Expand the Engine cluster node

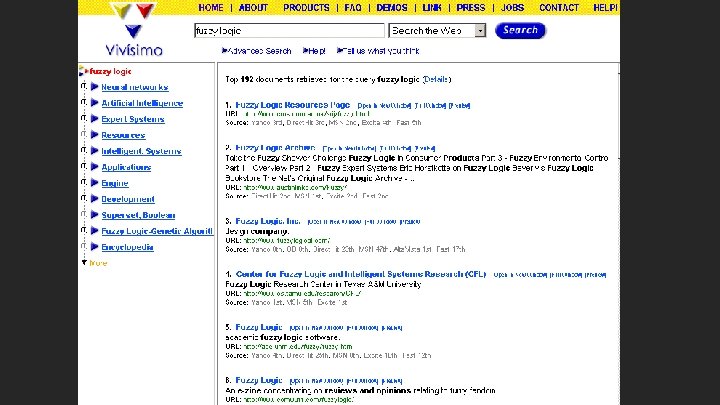pyautogui.click(x=84, y=182)
